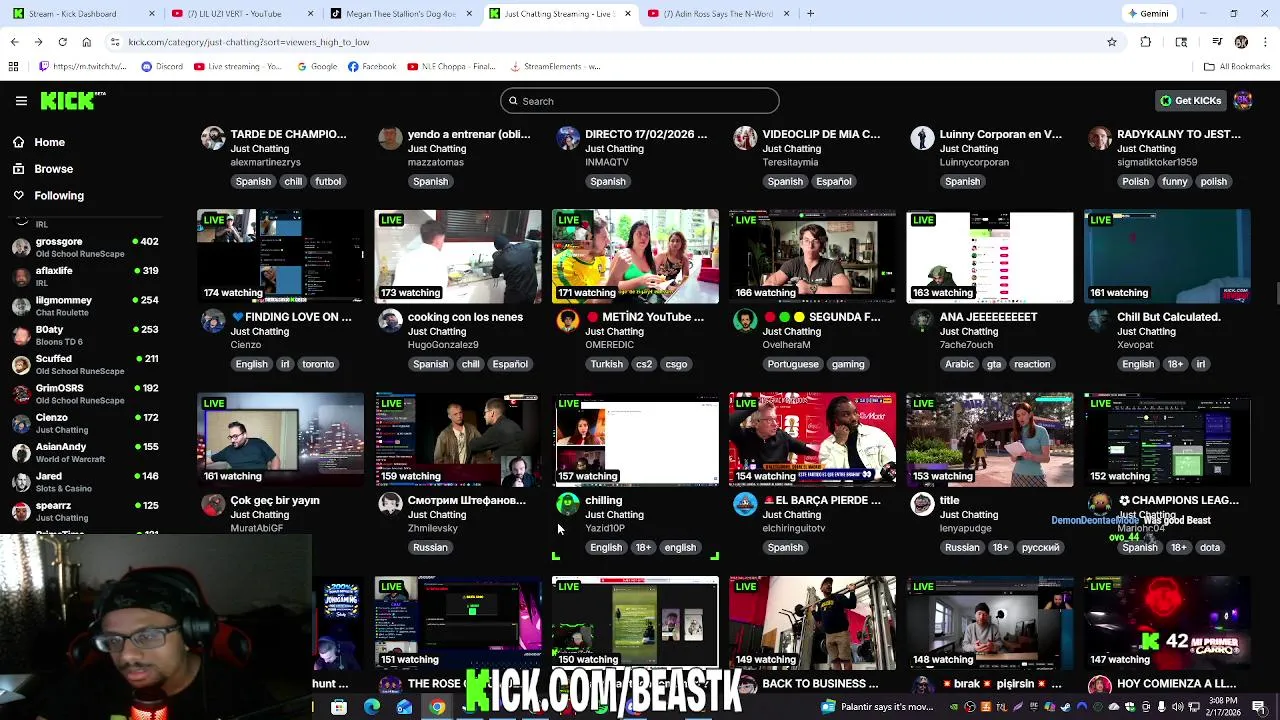Click the browser home icon
This screenshot has width=1280, height=720.
[x=86, y=42]
